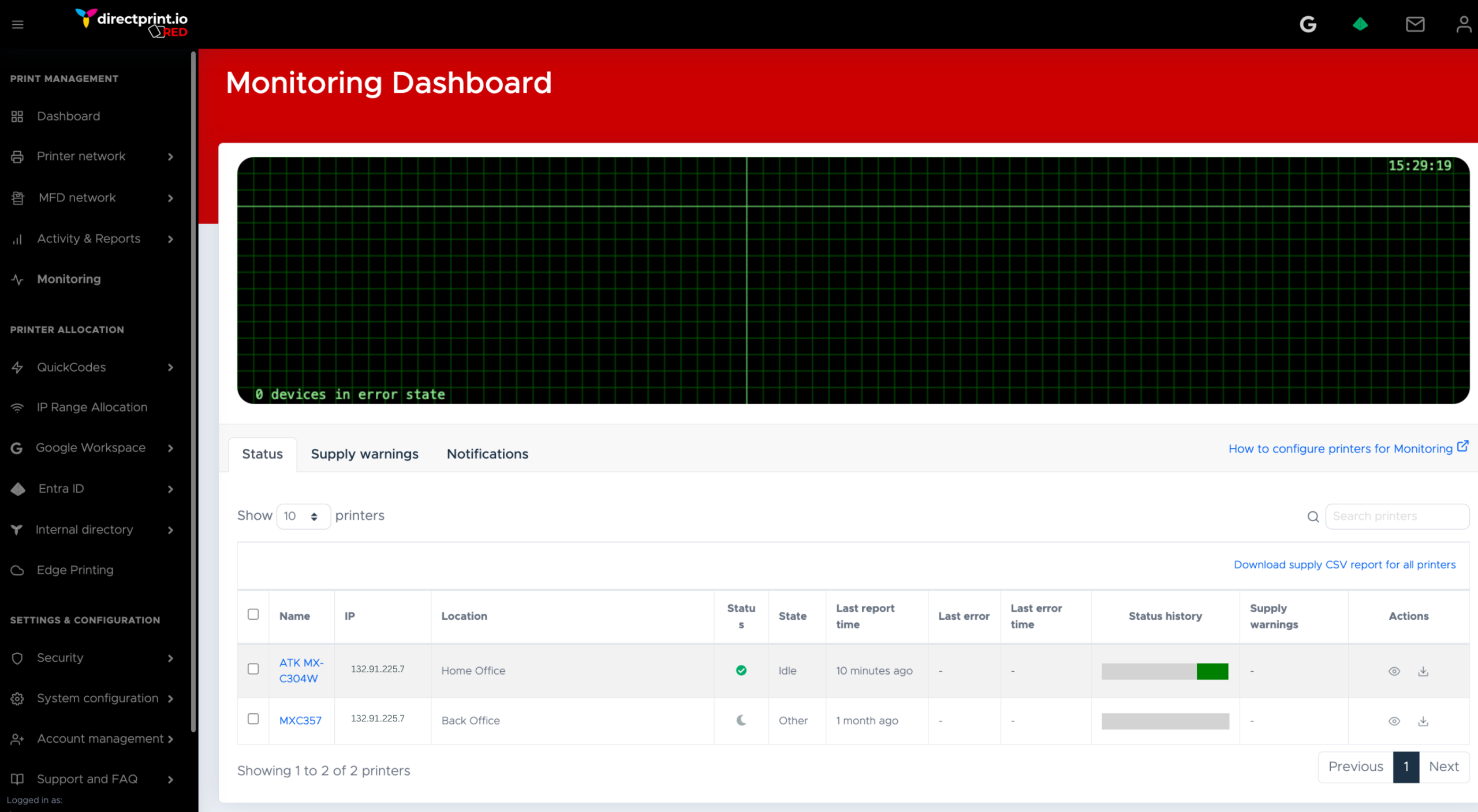Open the mail envelope icon
Viewport: 1478px width, 812px height.
click(1414, 24)
